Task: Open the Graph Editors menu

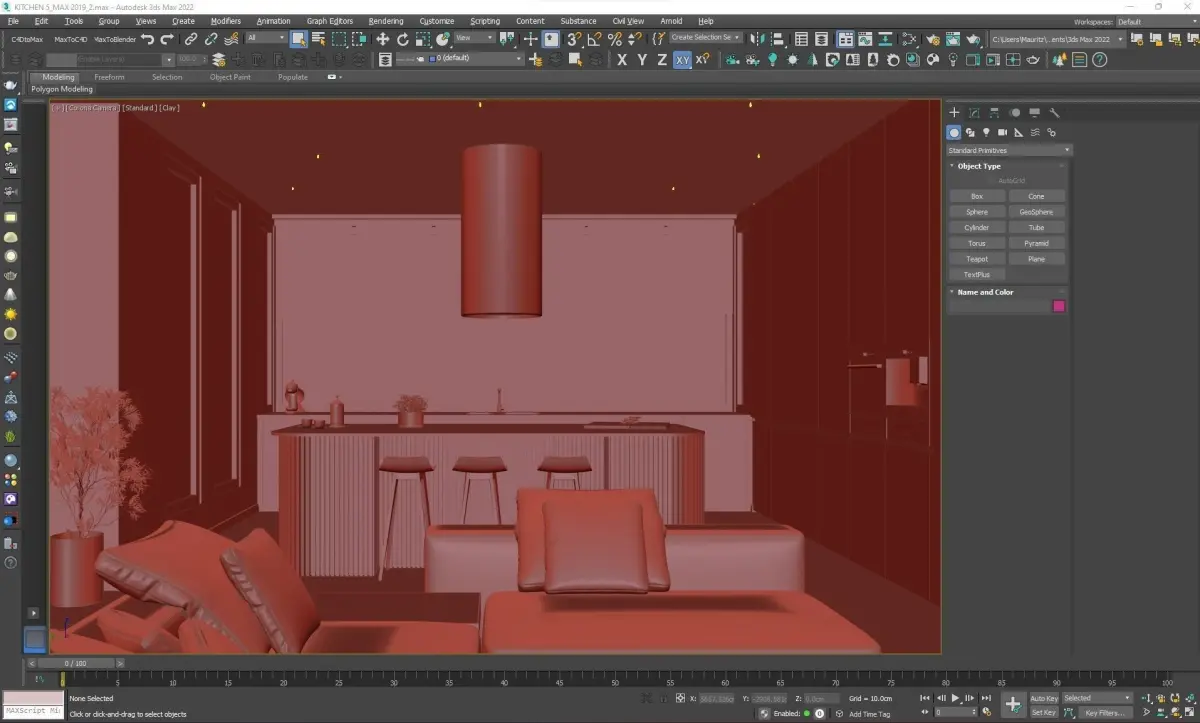Action: 330,21
